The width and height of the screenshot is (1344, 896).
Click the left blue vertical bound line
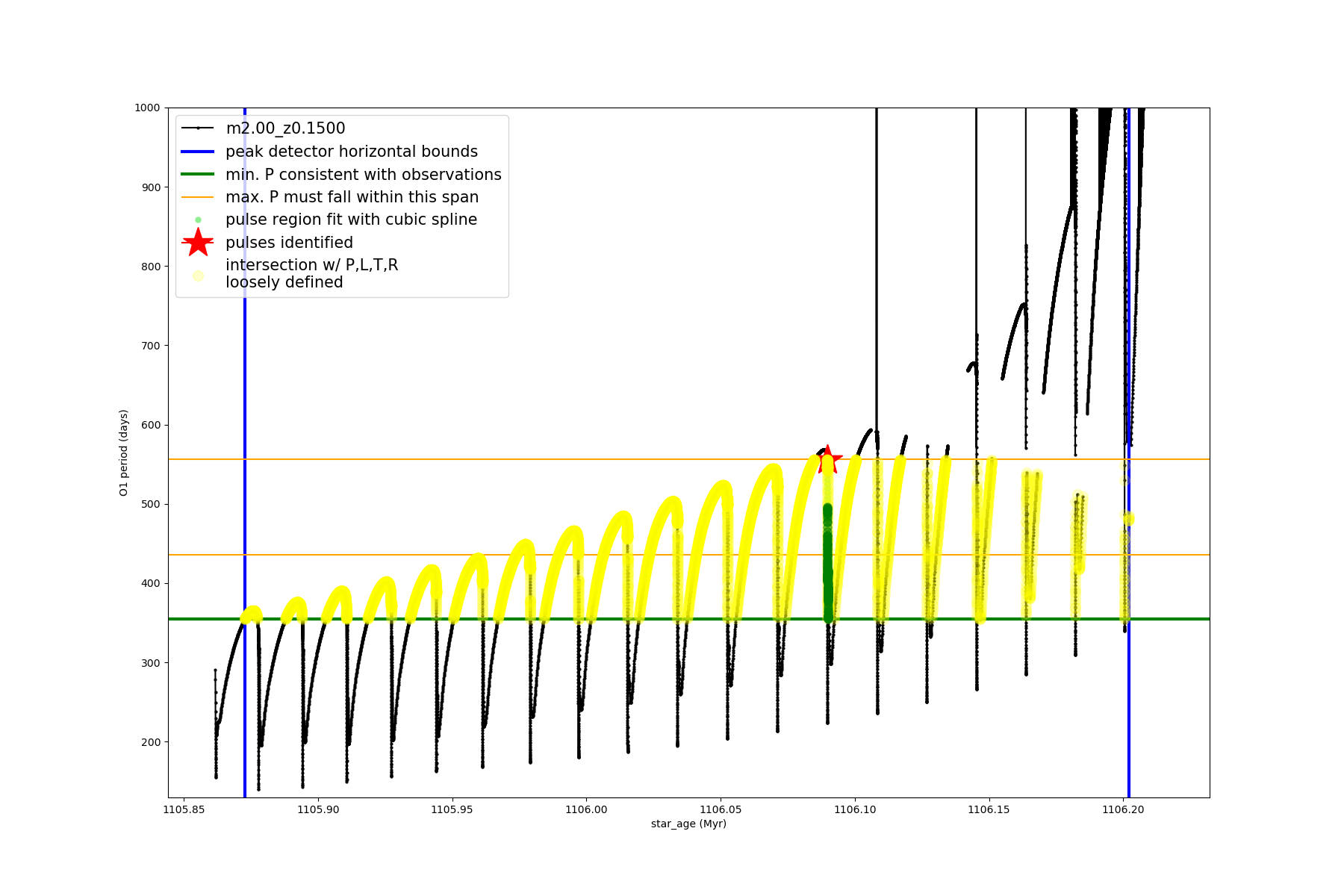click(245, 448)
